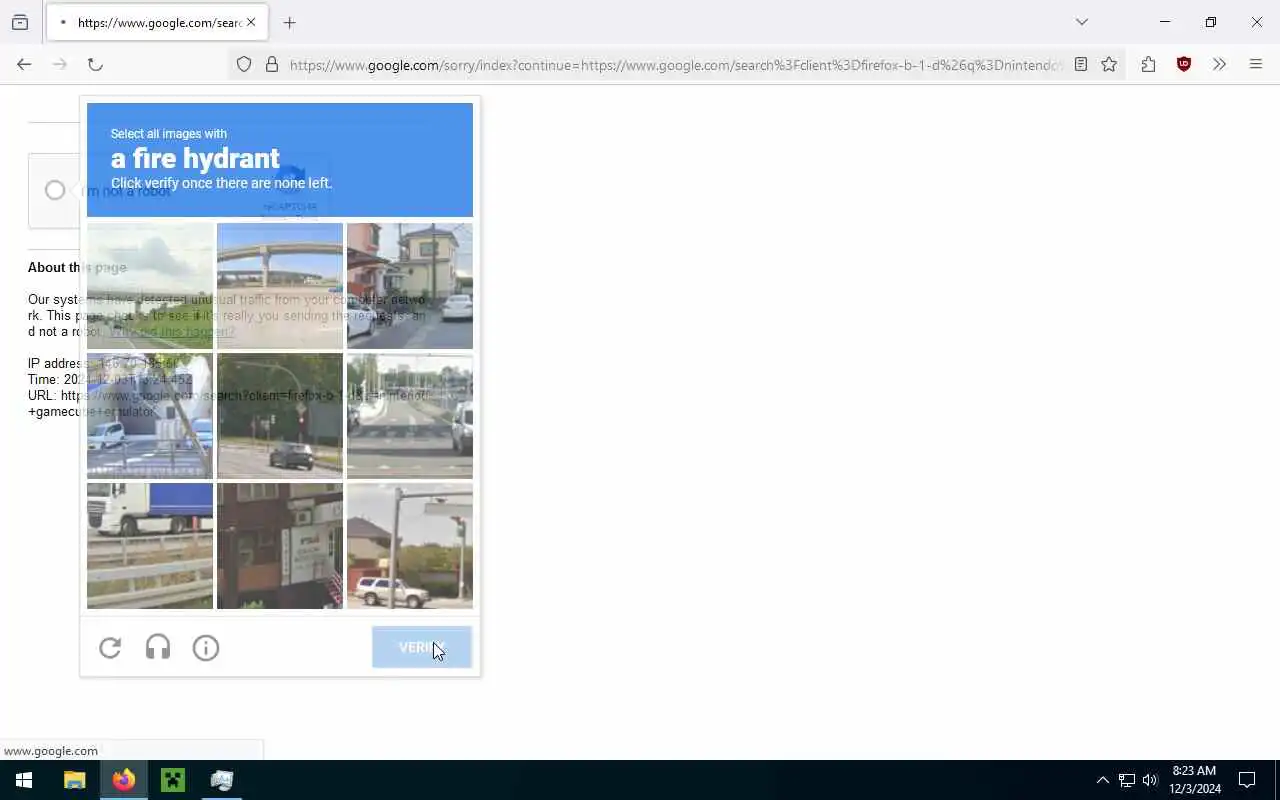Select the yellow house street tile

tap(410, 286)
